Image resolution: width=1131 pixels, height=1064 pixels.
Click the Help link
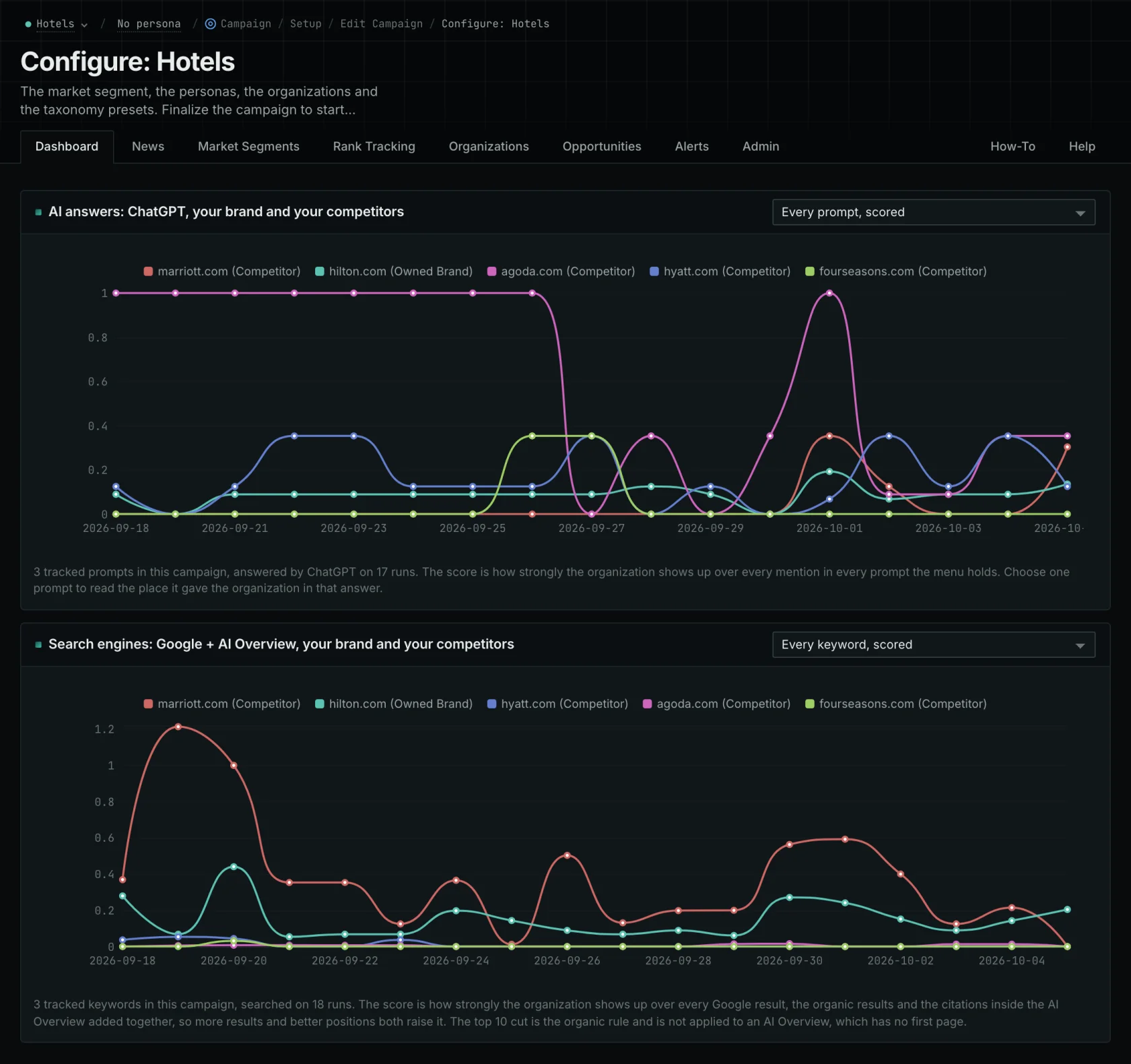[x=1082, y=146]
